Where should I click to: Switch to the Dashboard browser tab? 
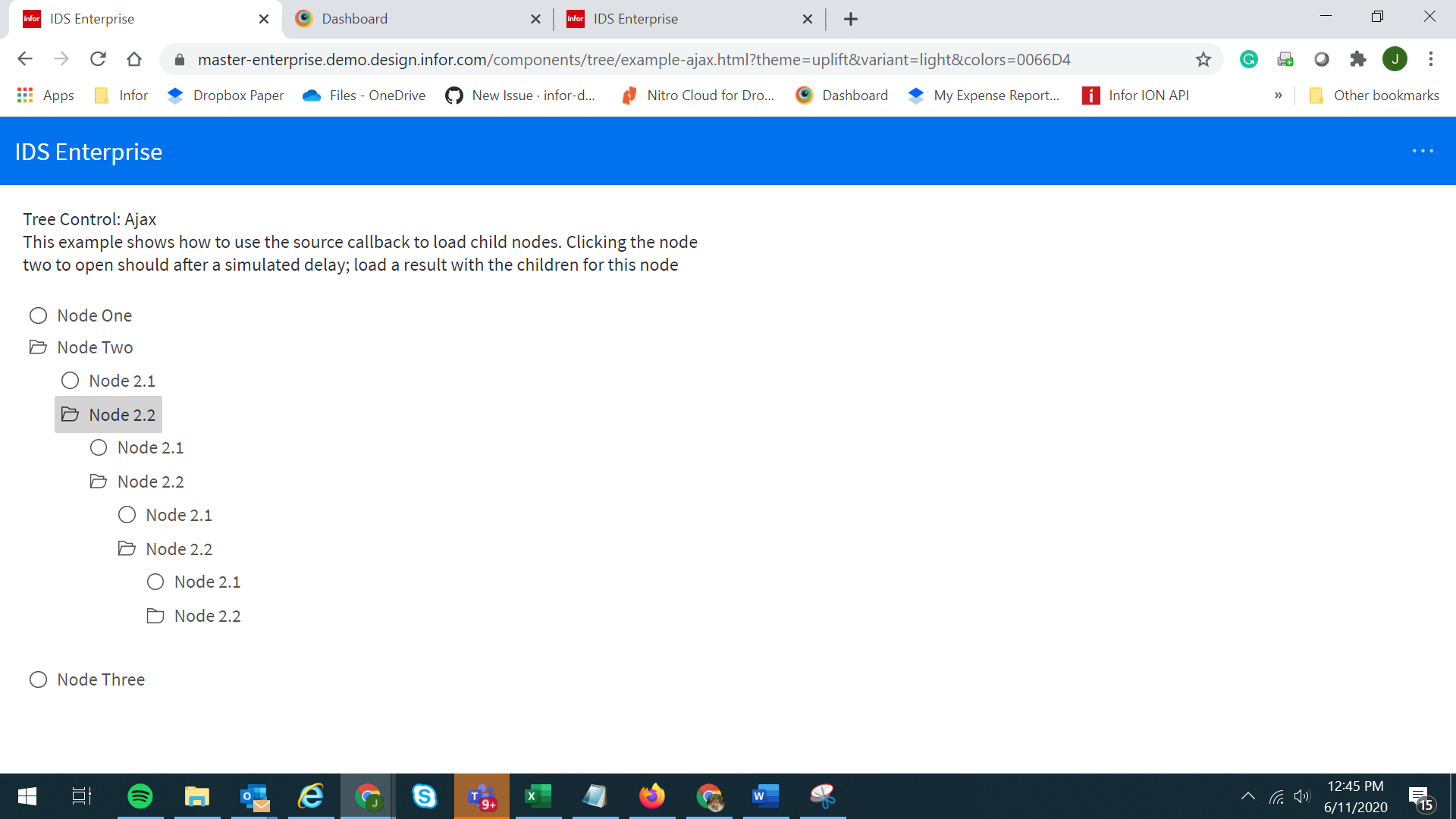tap(416, 19)
